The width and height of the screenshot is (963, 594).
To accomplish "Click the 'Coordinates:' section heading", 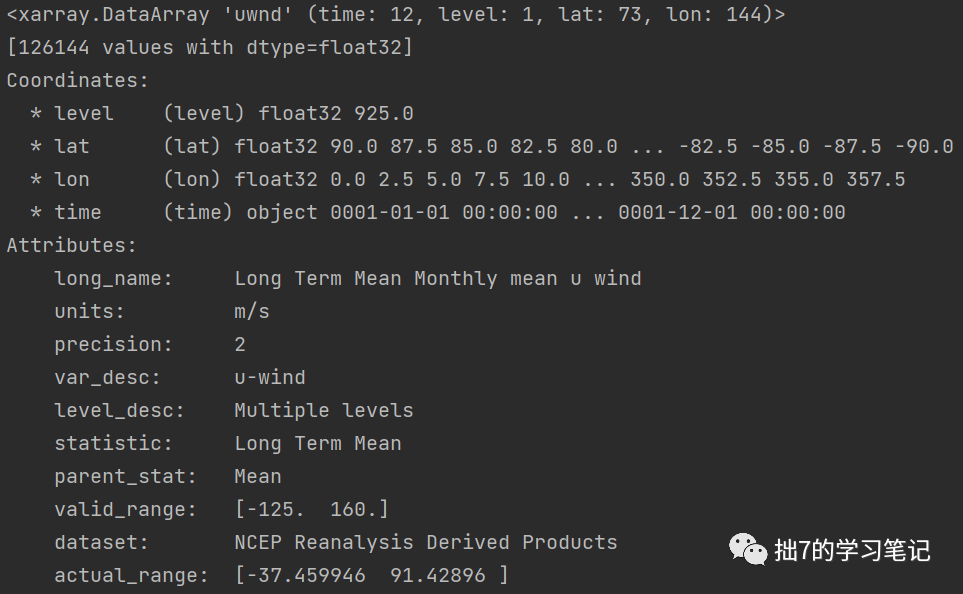I will (x=77, y=81).
